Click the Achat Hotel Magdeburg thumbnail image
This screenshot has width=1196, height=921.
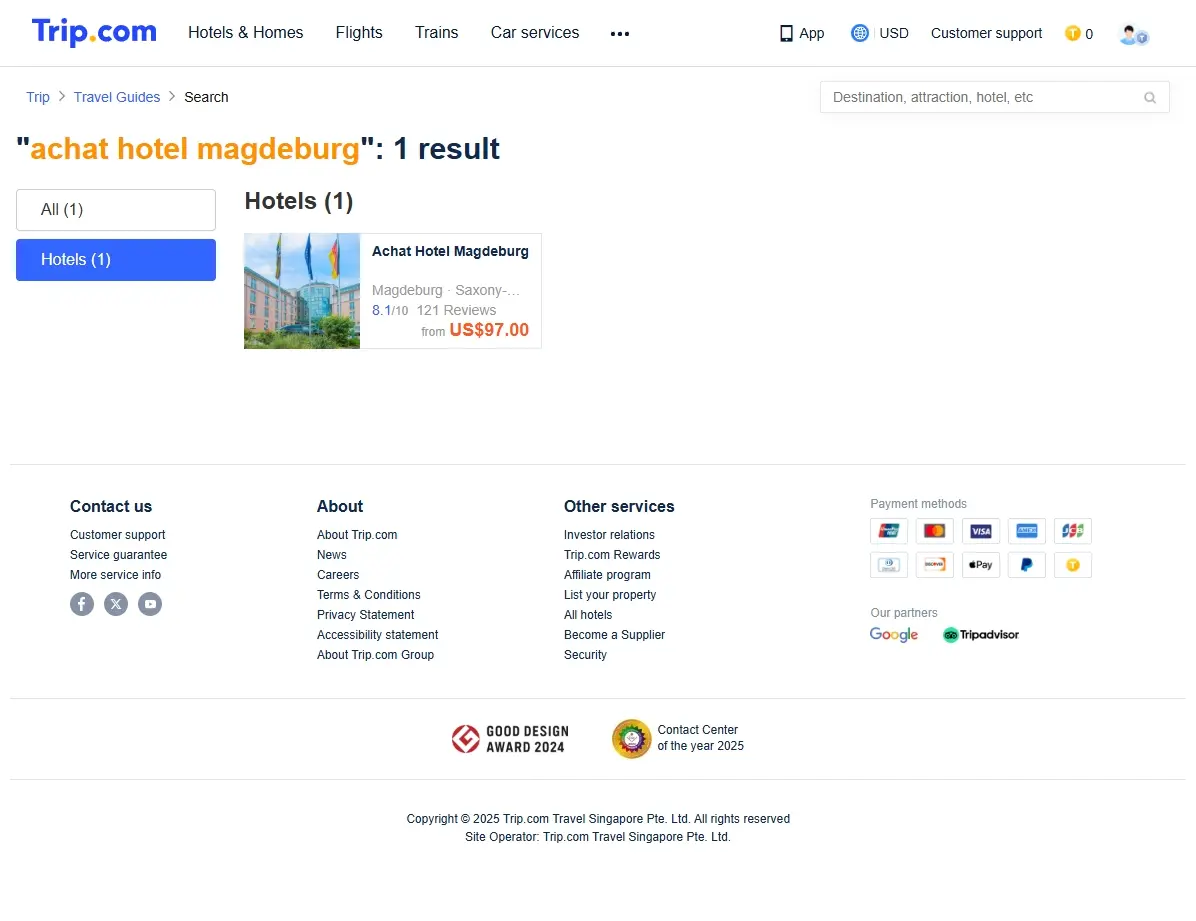302,291
